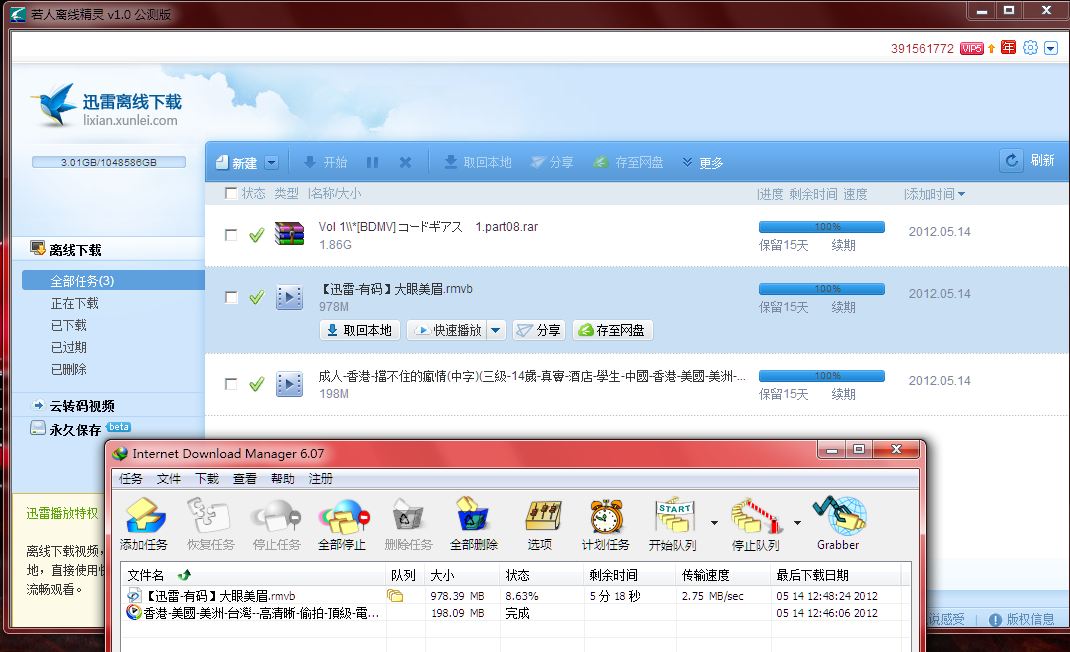Click the red 年 badge icon
The image size is (1070, 652).
tap(1009, 48)
